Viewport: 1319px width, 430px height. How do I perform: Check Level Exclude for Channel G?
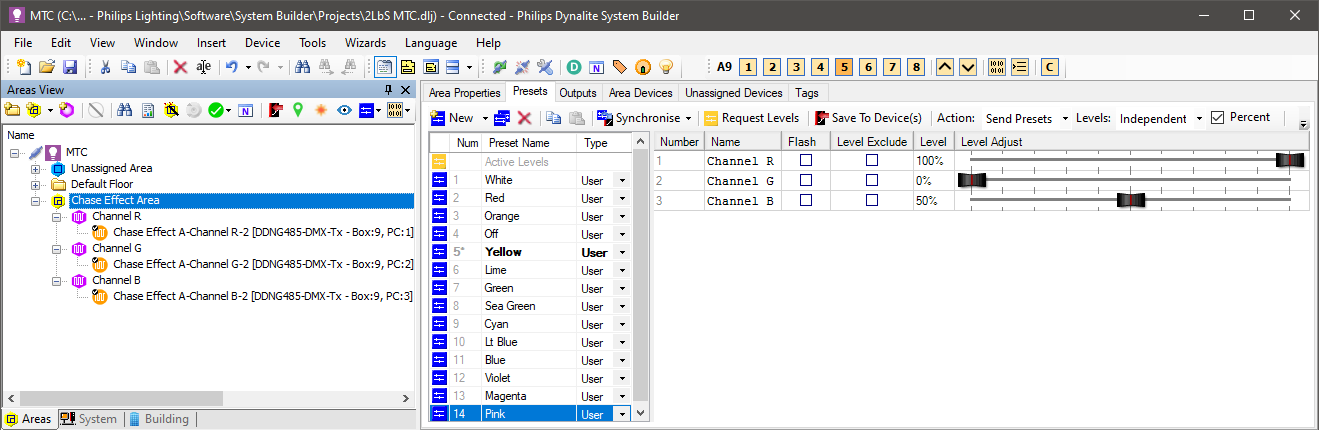coord(872,180)
